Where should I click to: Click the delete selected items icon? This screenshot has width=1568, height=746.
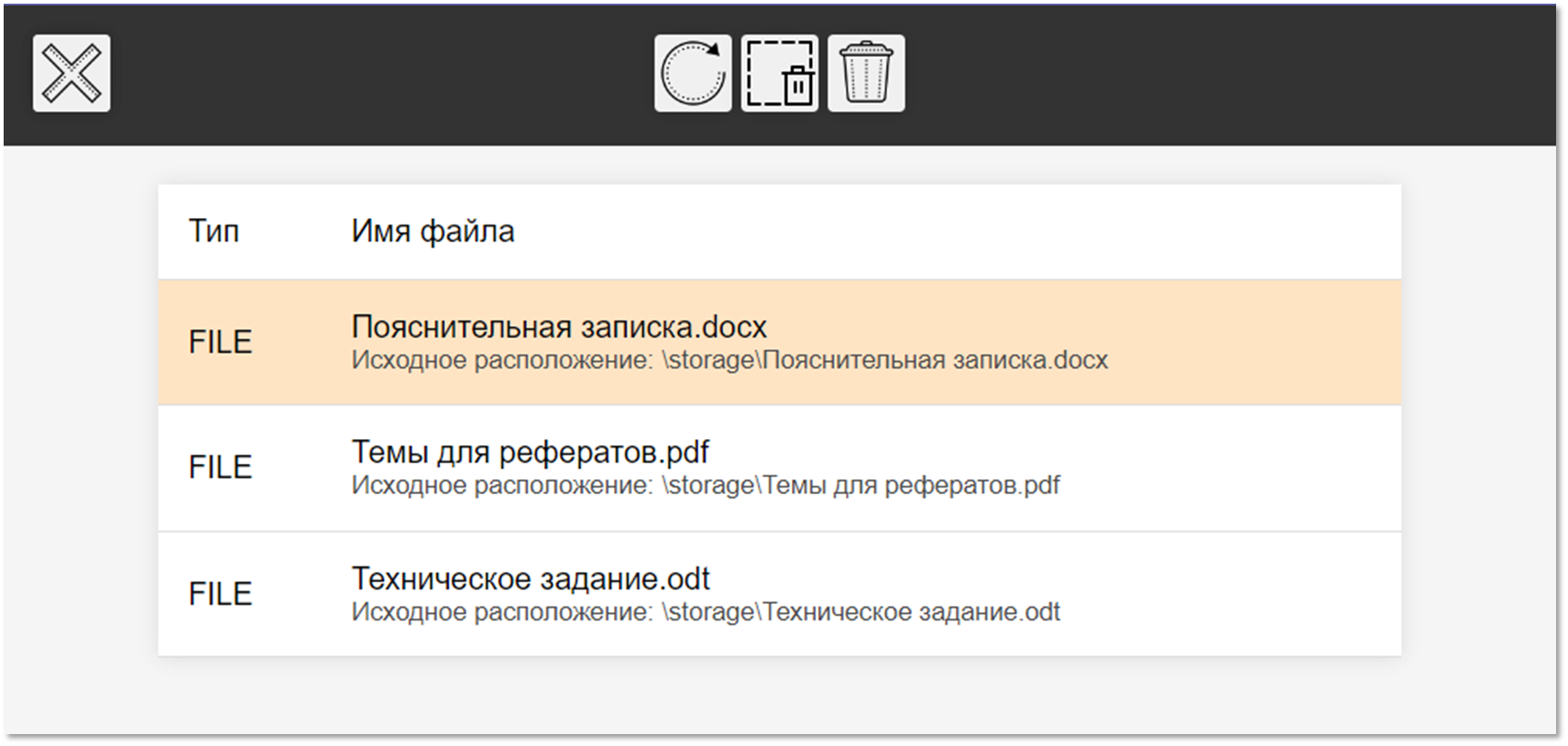(779, 73)
